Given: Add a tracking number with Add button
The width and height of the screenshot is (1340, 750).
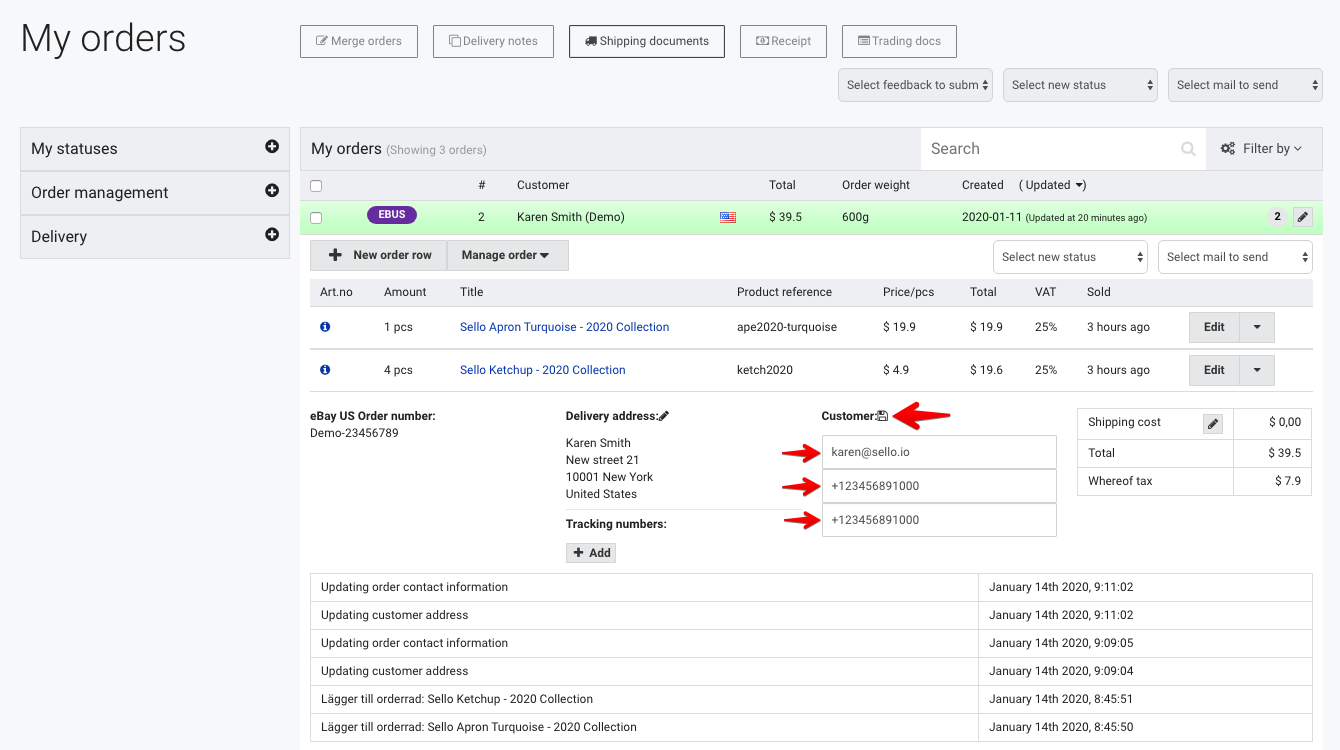Looking at the screenshot, I should pos(591,553).
